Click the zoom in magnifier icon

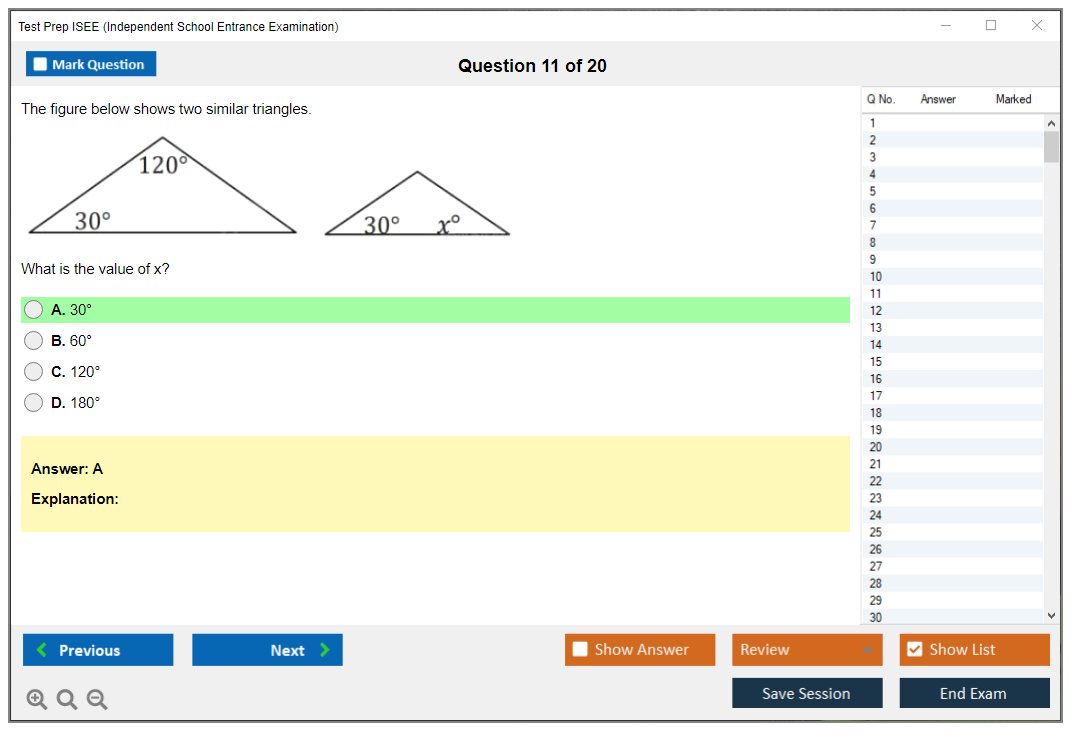pyautogui.click(x=36, y=699)
